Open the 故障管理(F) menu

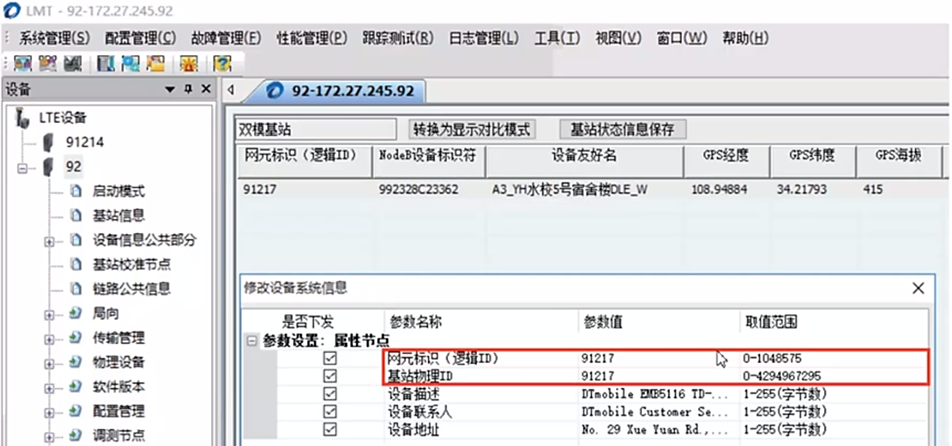click(226, 38)
